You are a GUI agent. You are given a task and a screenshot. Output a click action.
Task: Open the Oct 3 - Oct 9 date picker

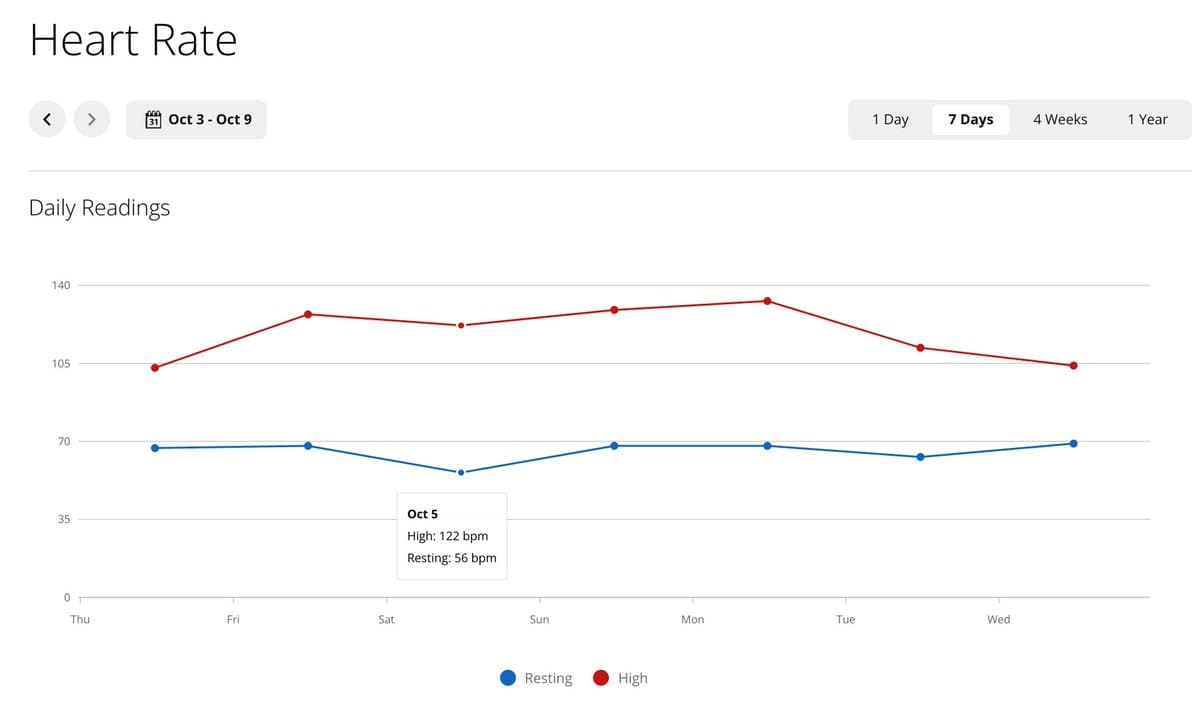point(197,119)
